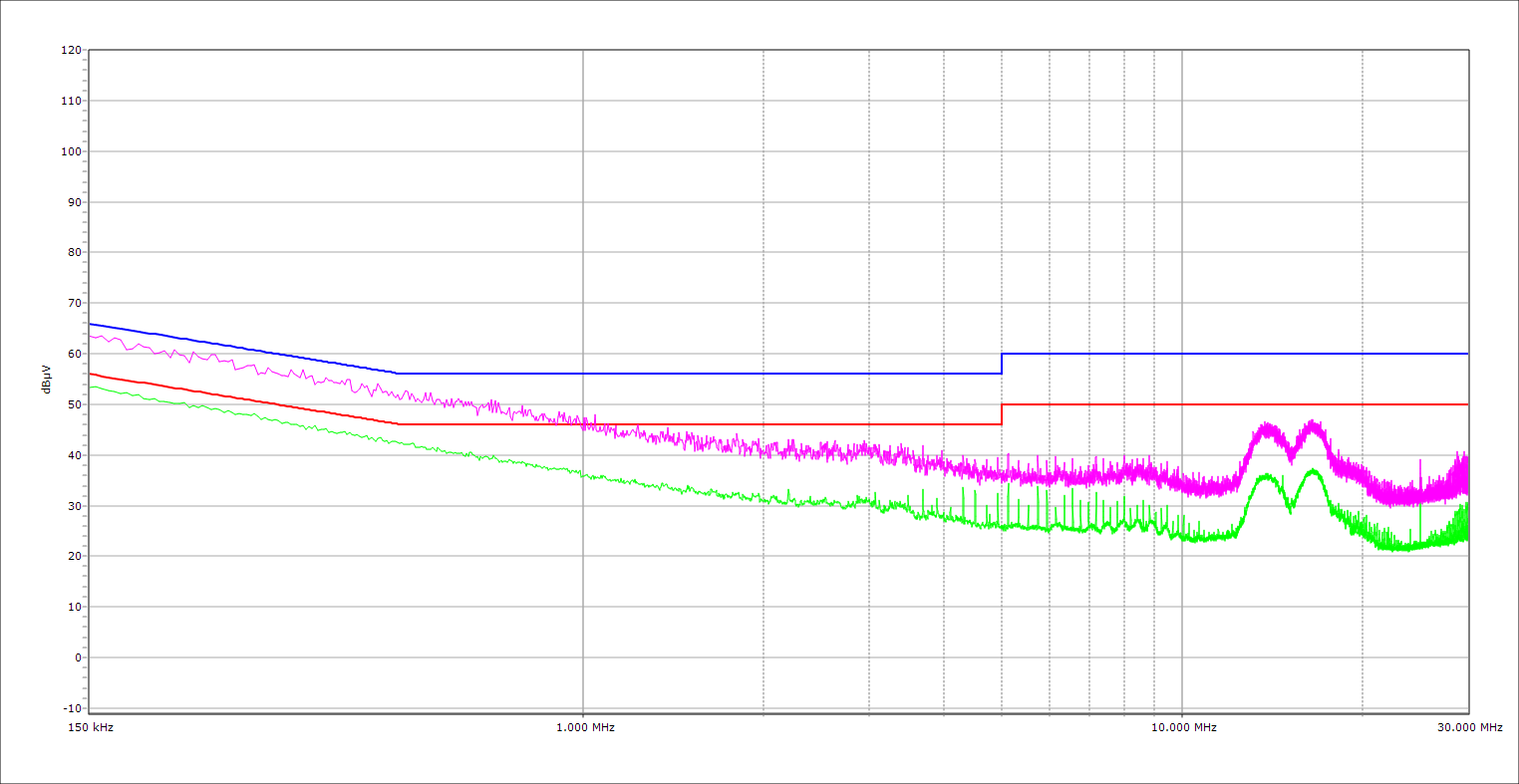The image size is (1519, 784).
Task: Click the dBµV y-axis unit label
Action: tap(46, 380)
